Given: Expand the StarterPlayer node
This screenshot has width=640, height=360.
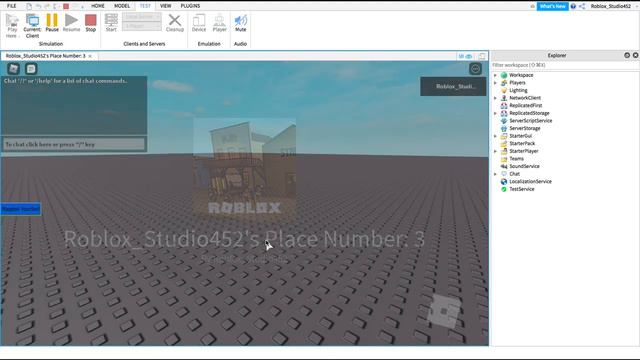Looking at the screenshot, I should point(496,151).
